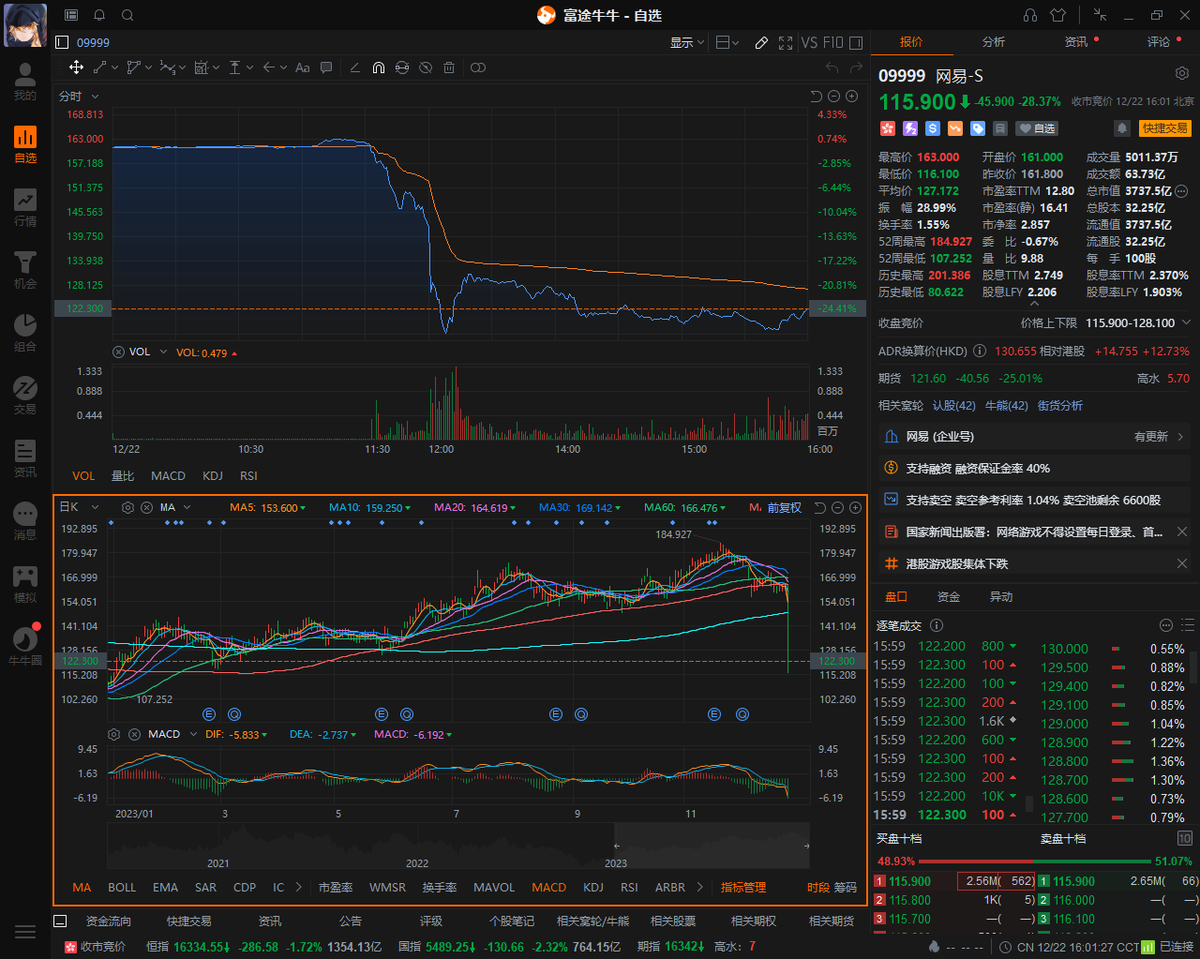Toggle the left panel icon beside 09999
This screenshot has width=1200, height=959.
62,42
